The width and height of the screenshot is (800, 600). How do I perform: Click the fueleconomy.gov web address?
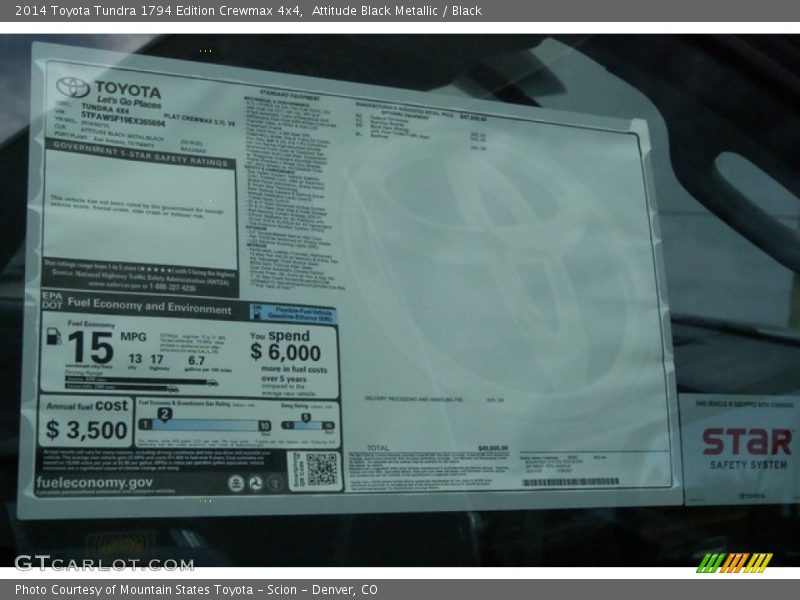click(x=94, y=482)
